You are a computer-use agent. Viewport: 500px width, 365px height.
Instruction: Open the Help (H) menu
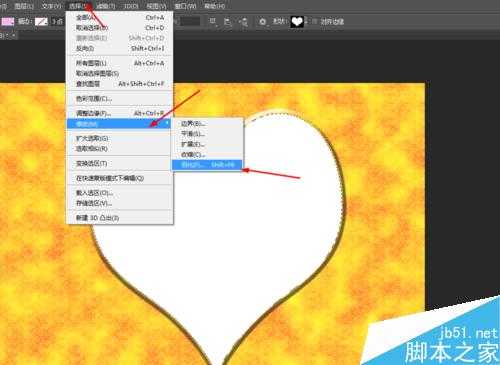click(x=214, y=6)
